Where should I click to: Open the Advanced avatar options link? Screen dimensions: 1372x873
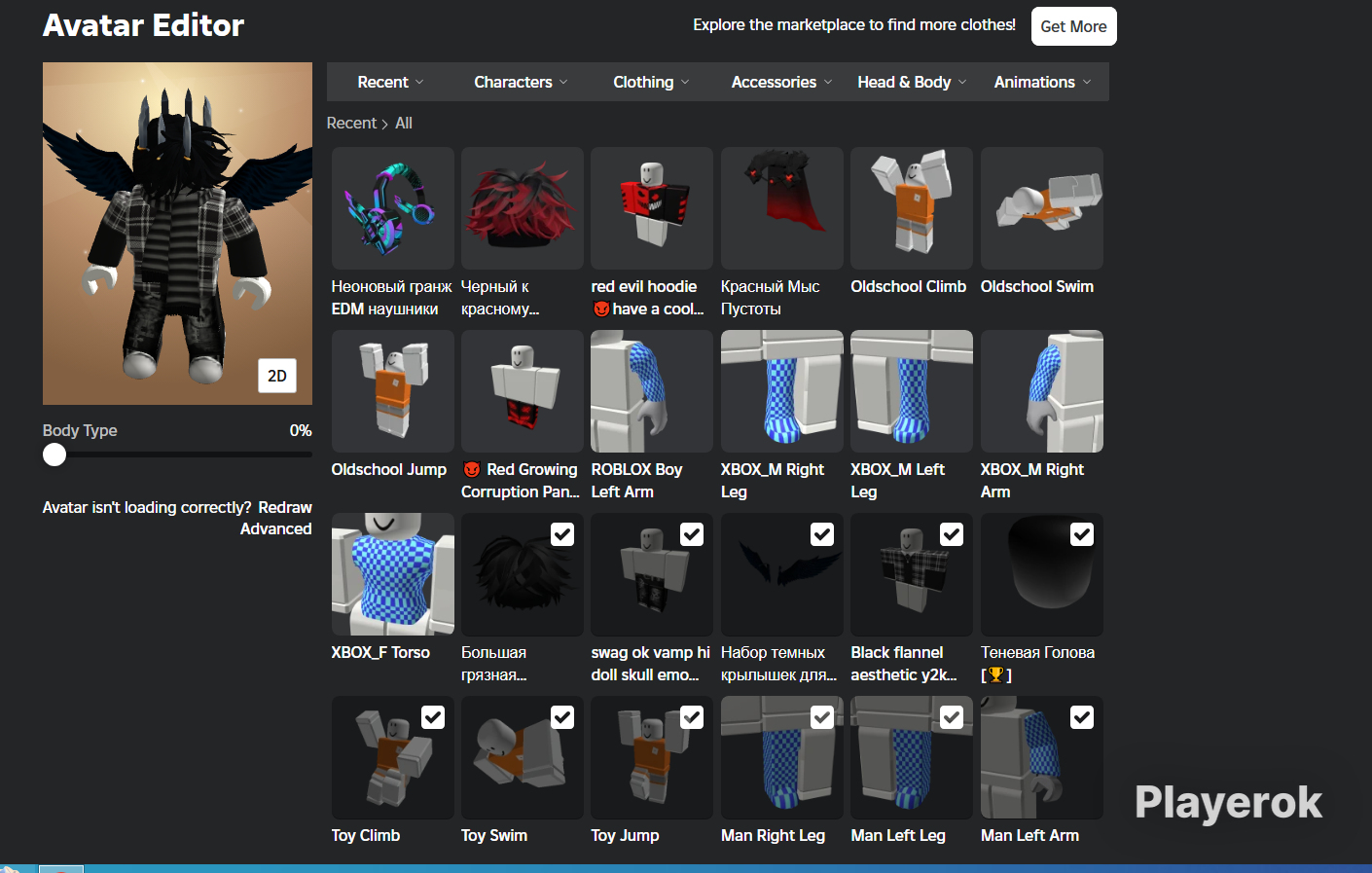tap(276, 528)
